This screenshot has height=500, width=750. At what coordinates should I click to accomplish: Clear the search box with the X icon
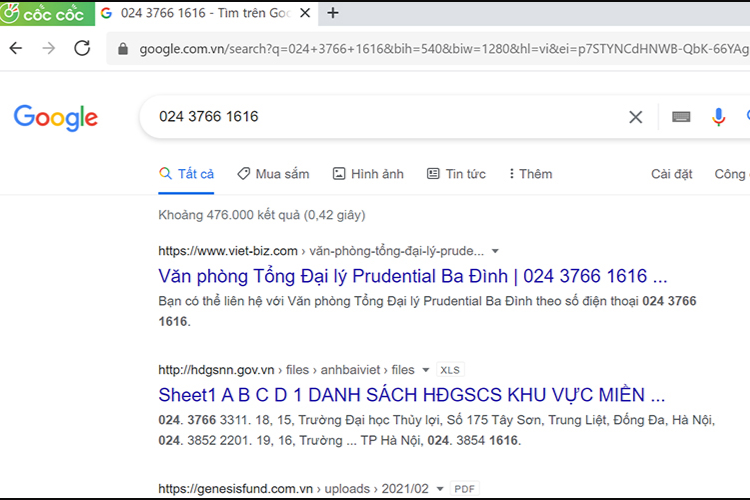[x=635, y=117]
